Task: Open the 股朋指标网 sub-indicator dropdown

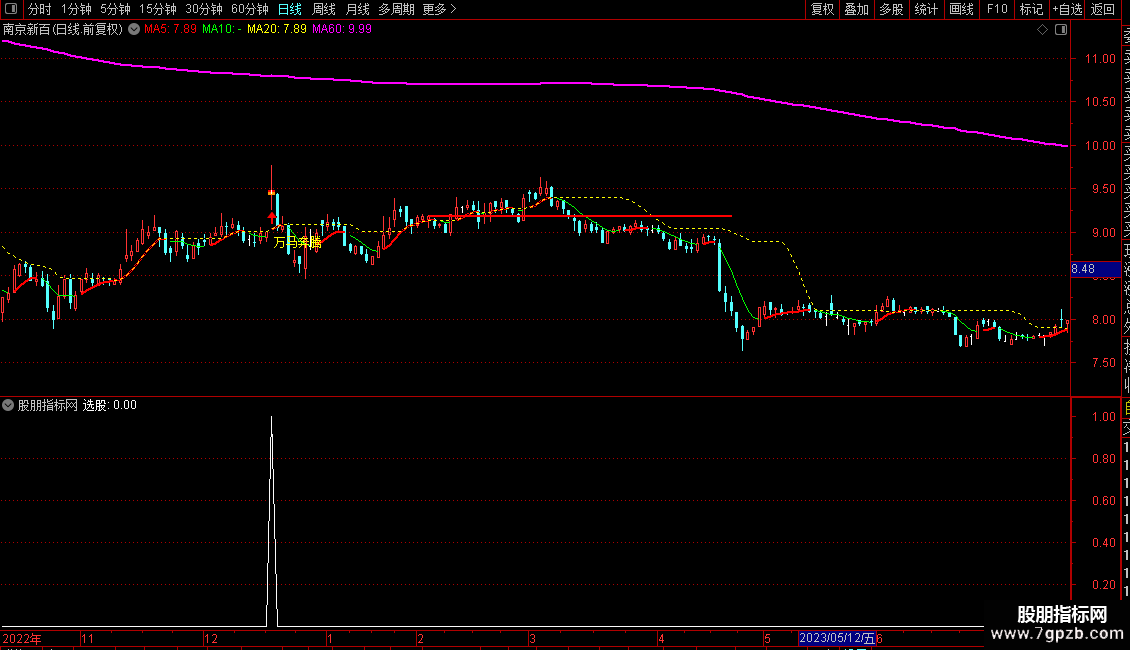Action: 8,405
